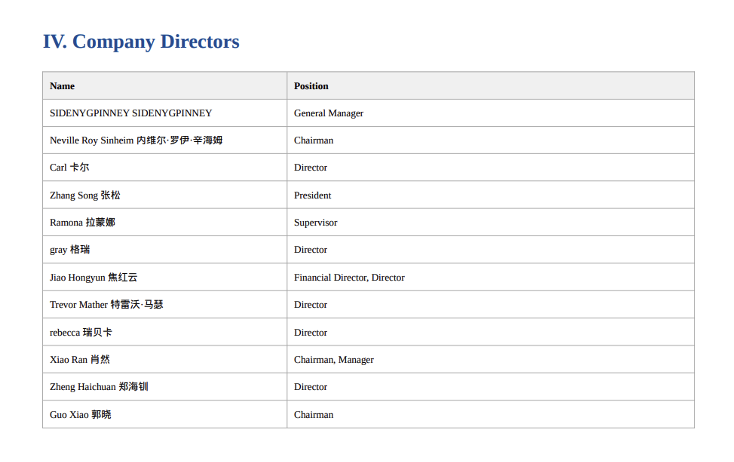Click the Trevor Mather name cell
The height and width of the screenshot is (462, 734).
(x=106, y=304)
